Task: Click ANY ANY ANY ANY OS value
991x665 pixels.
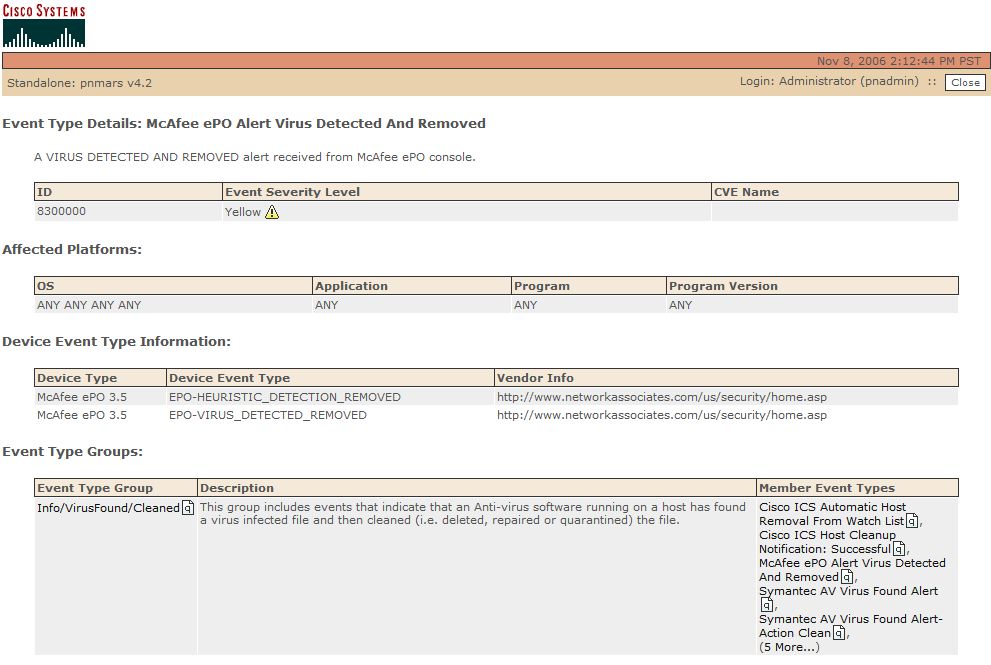Action: tap(89, 305)
